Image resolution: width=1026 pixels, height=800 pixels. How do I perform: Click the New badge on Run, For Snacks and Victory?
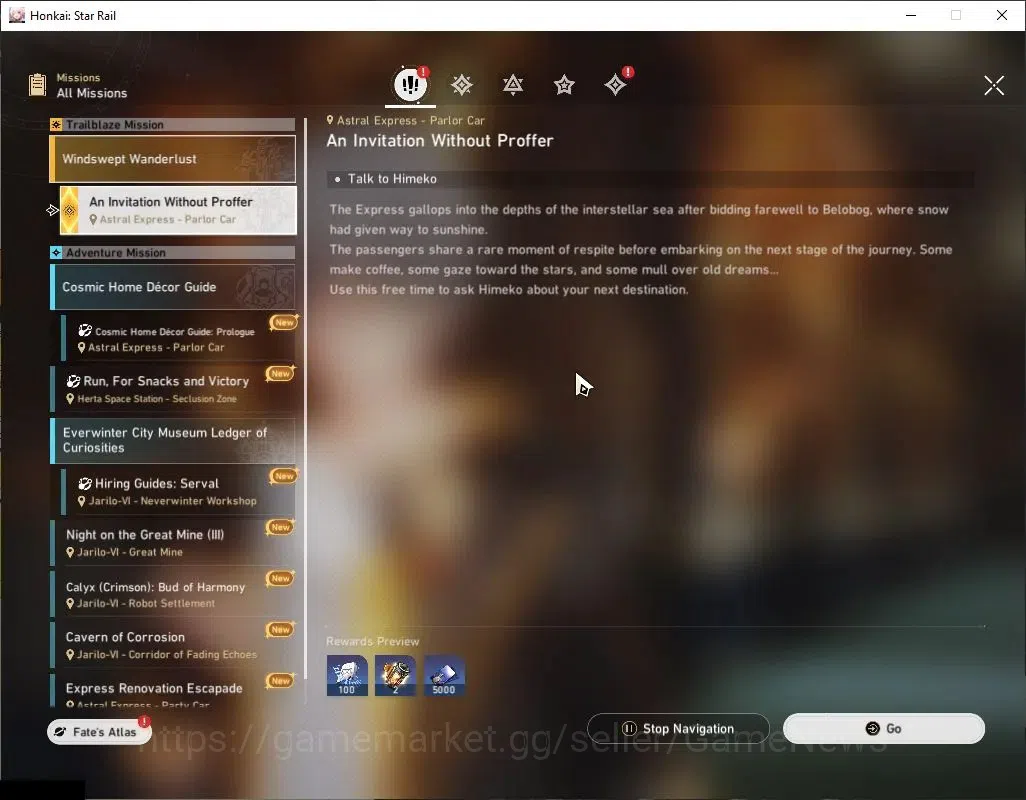click(280, 374)
